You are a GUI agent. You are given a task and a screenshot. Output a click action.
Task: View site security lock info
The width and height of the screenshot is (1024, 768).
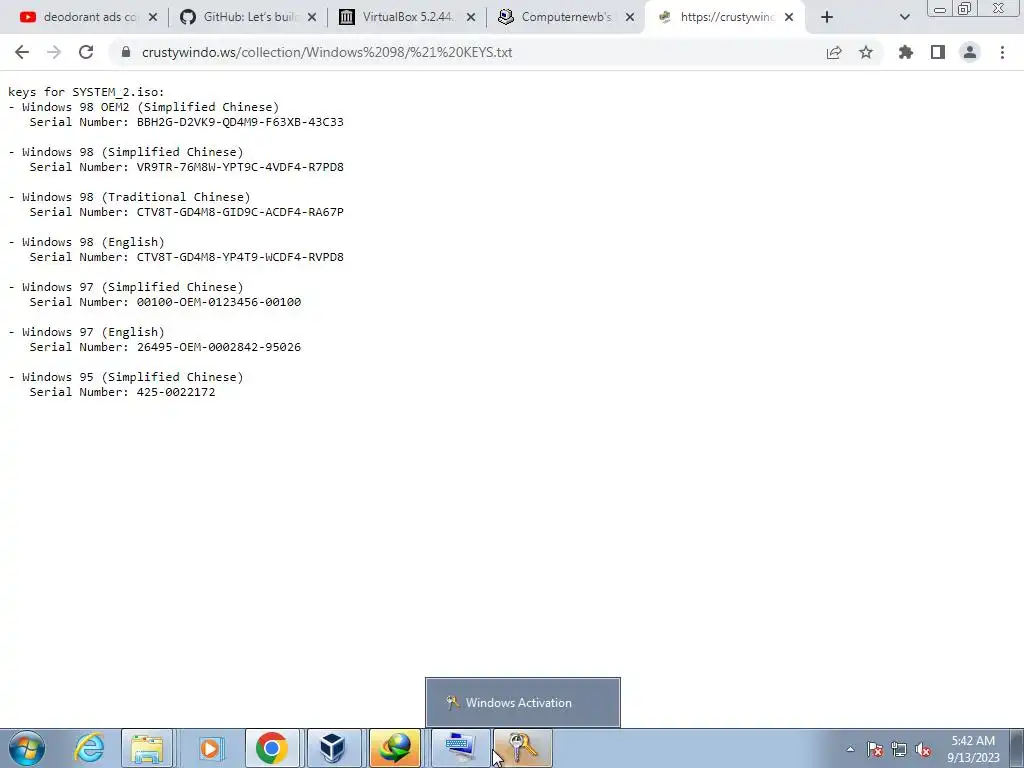pos(126,52)
